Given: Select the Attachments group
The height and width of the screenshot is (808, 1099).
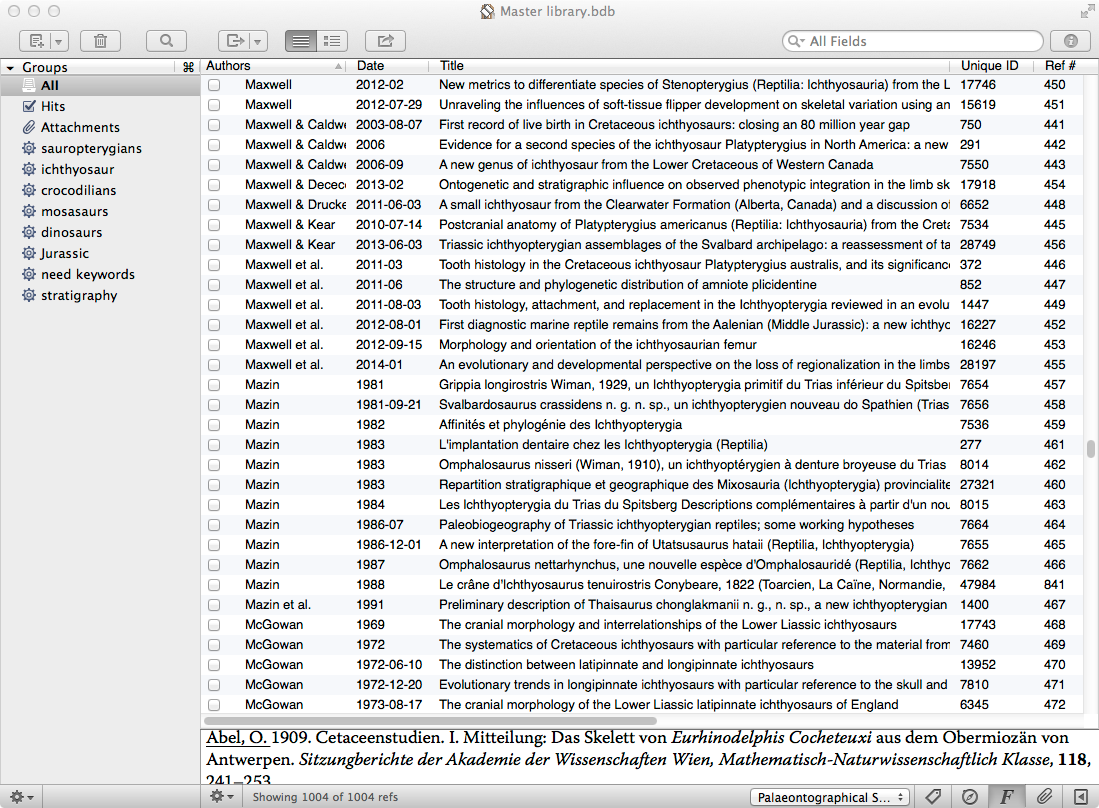Looking at the screenshot, I should pyautogui.click(x=100, y=128).
